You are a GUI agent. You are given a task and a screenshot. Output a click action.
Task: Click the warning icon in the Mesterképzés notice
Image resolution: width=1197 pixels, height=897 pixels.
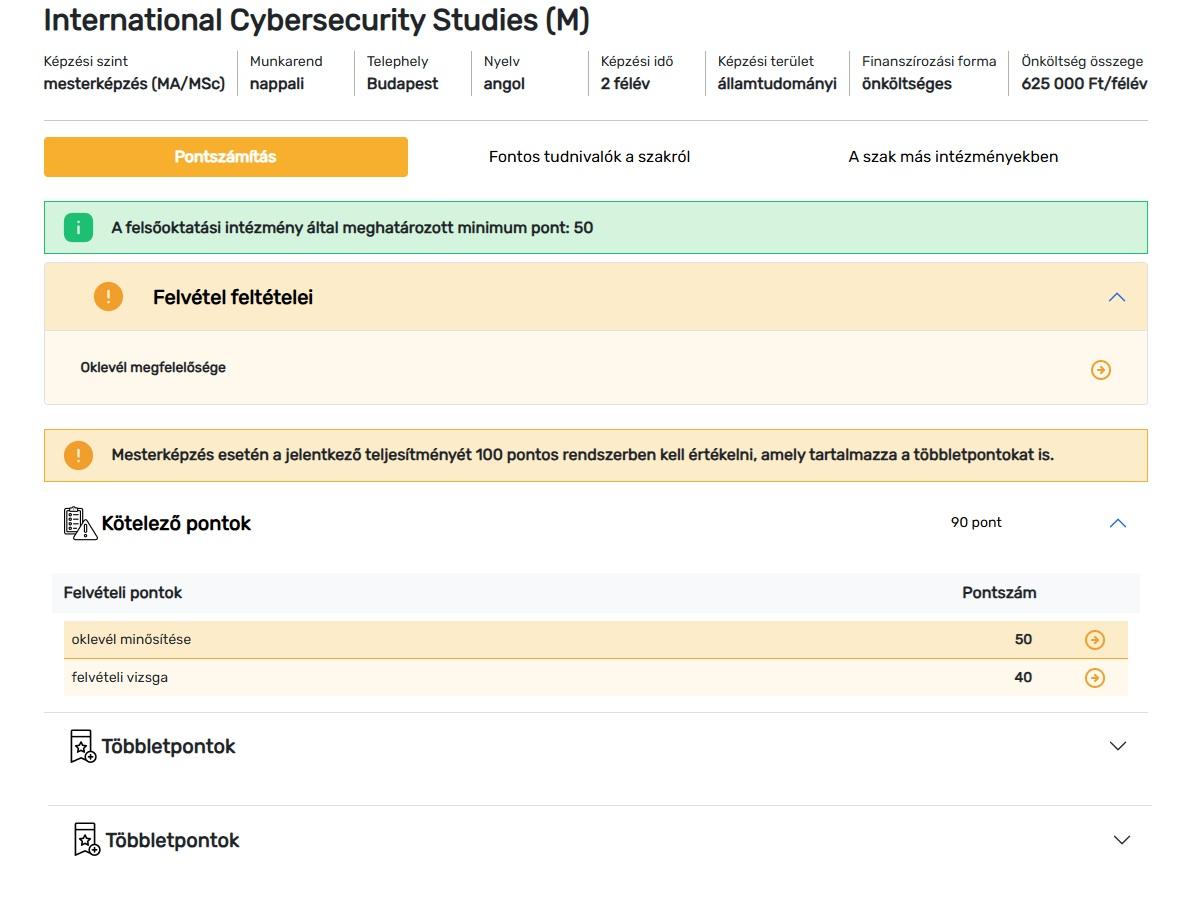[x=78, y=456]
